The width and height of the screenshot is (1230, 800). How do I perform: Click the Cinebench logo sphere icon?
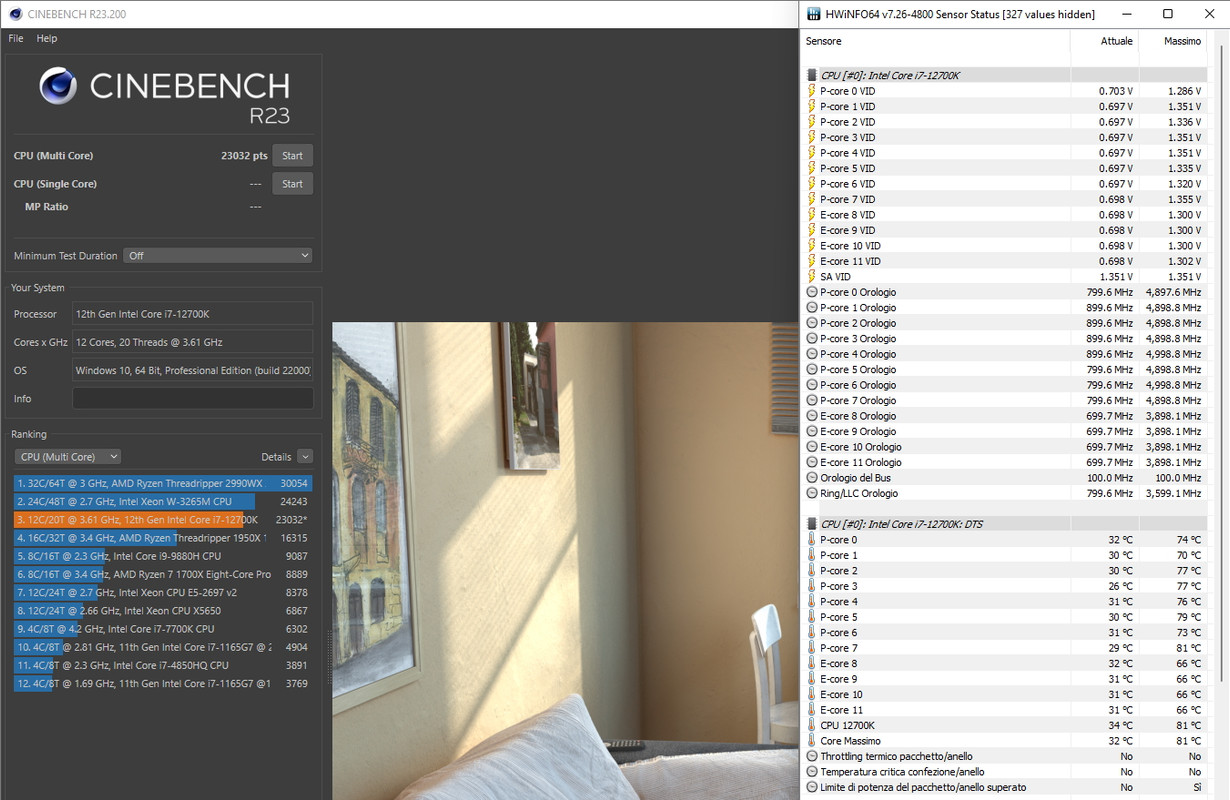[58, 86]
